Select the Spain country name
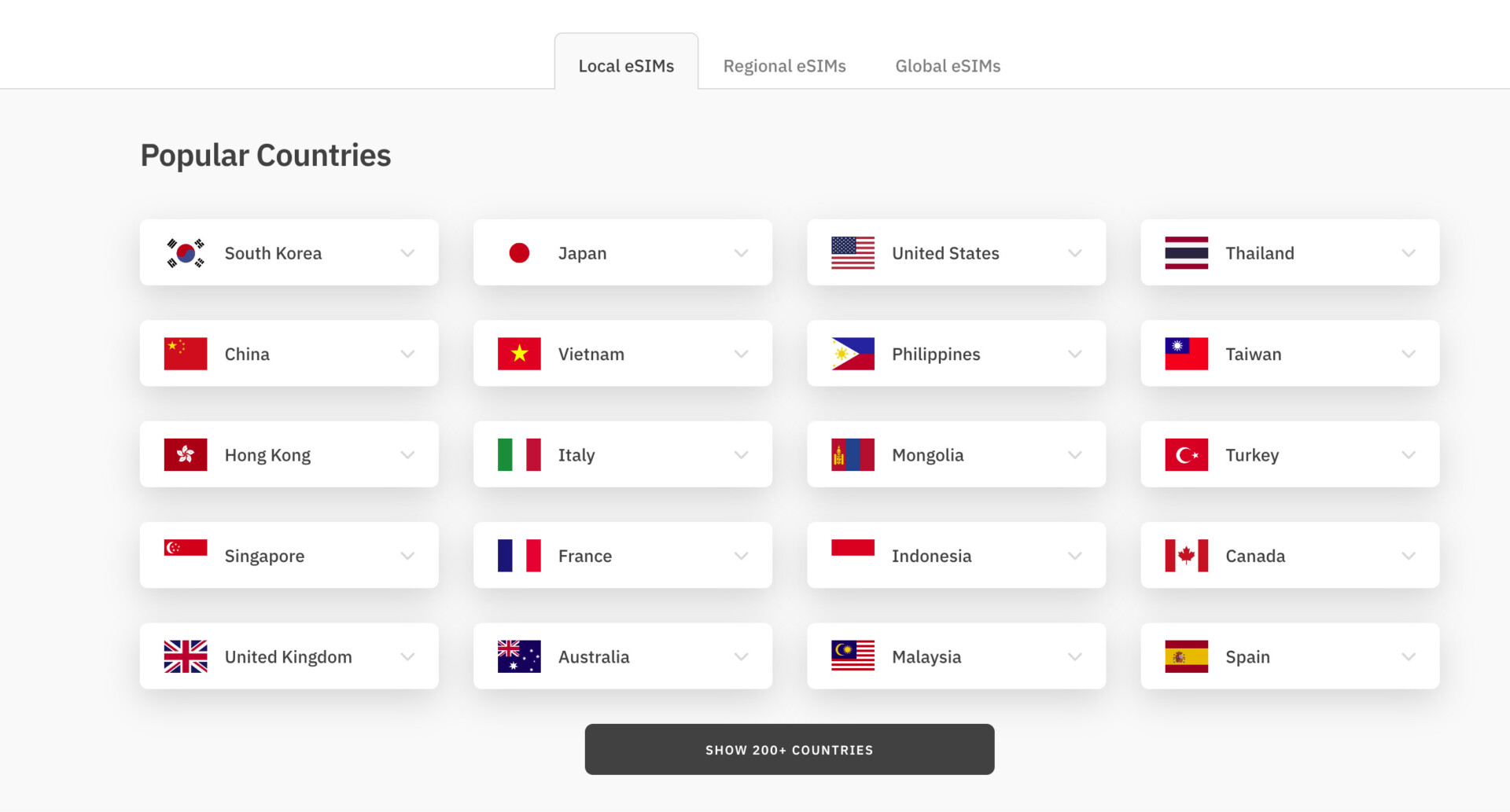The image size is (1510, 812). [x=1247, y=657]
